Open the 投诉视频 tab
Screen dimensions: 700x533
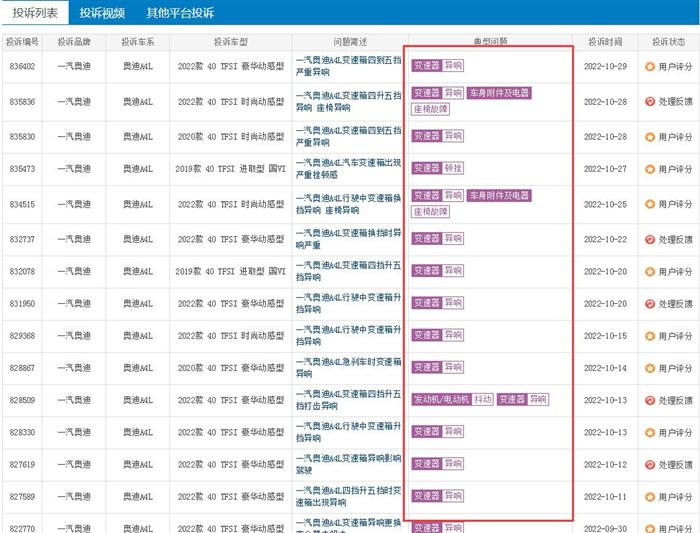102,12
